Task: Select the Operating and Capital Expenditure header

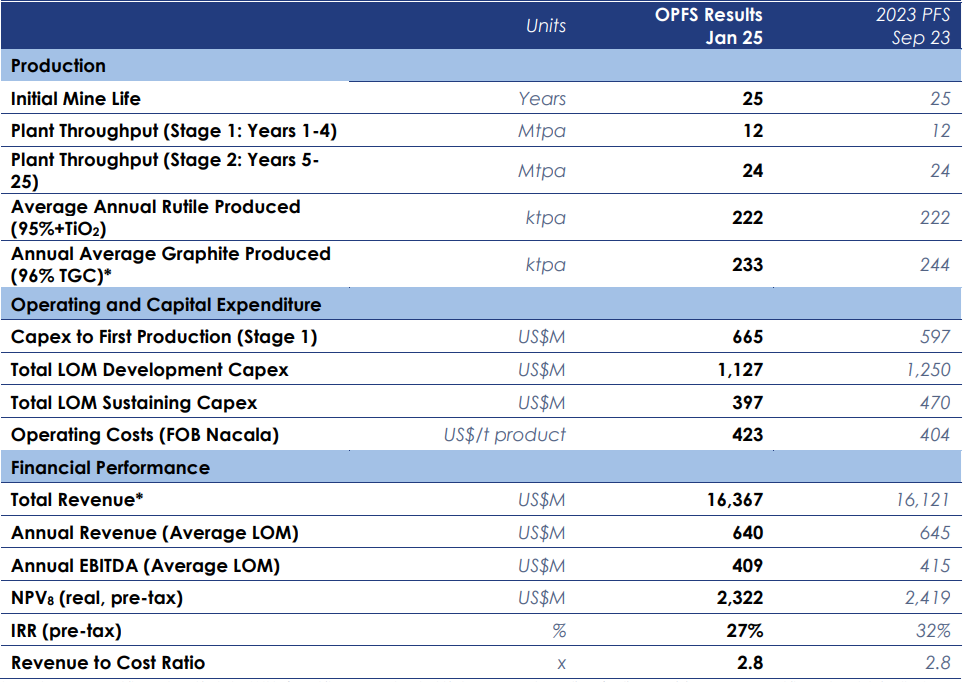Action: coord(166,304)
